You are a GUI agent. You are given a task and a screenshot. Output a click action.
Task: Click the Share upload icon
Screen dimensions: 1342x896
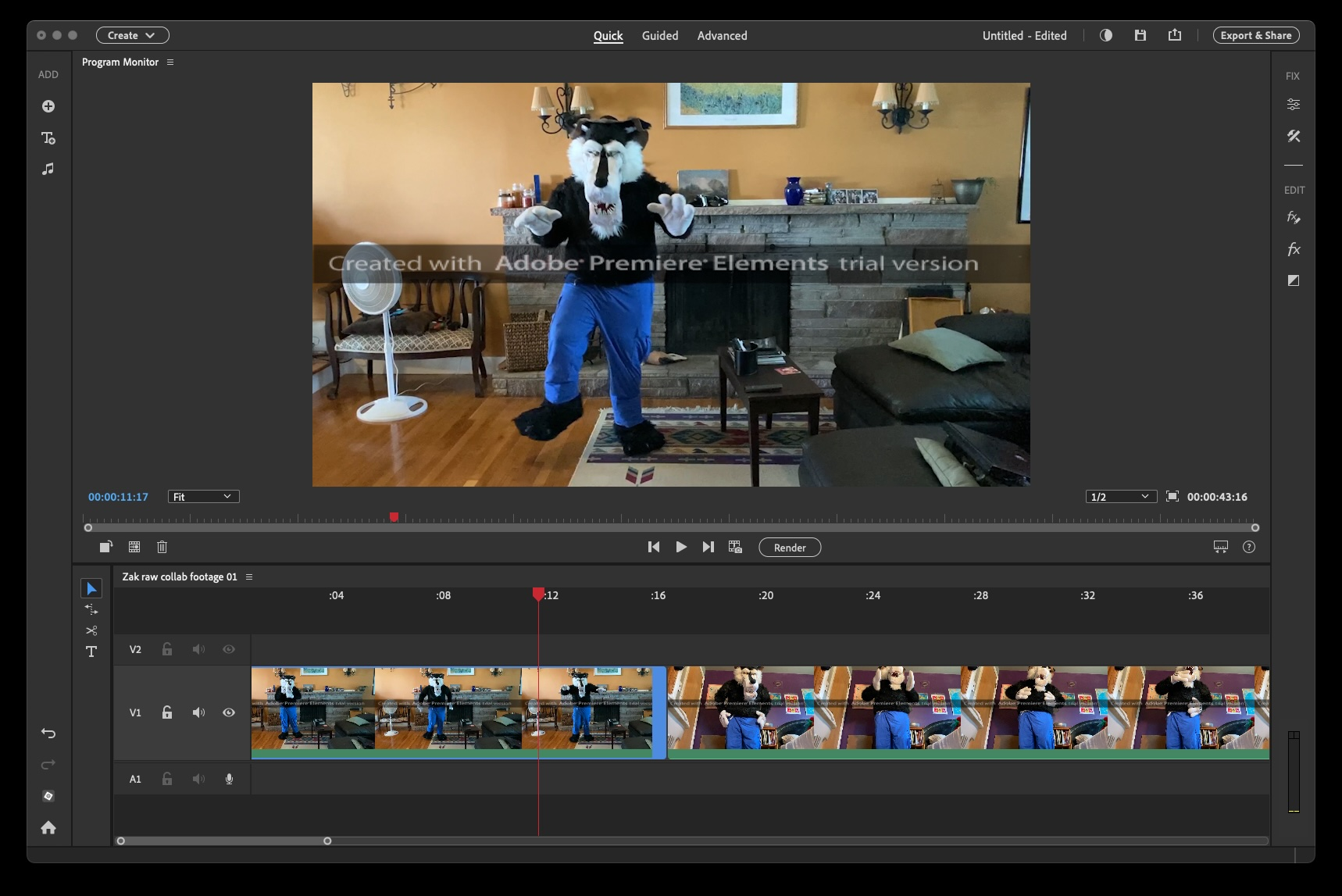coord(1175,35)
